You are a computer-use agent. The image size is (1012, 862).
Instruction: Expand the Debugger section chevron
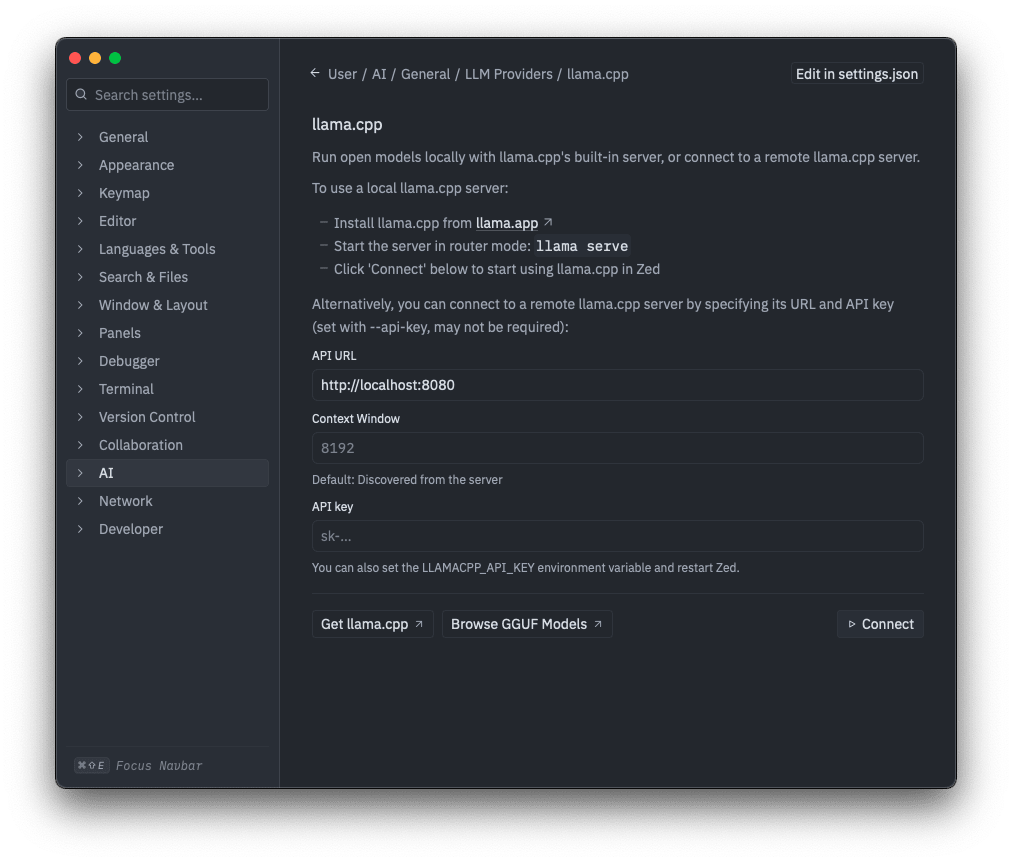tap(80, 361)
